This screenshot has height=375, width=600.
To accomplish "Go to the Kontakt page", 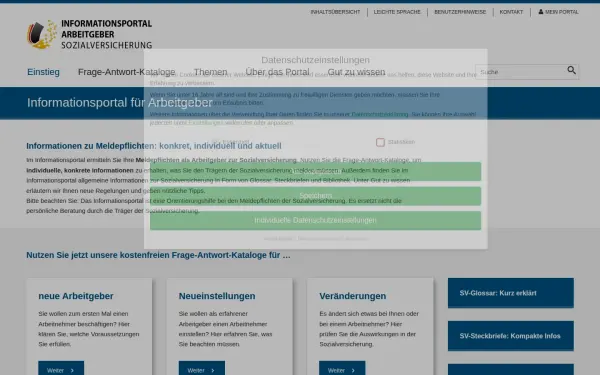I will [511, 12].
